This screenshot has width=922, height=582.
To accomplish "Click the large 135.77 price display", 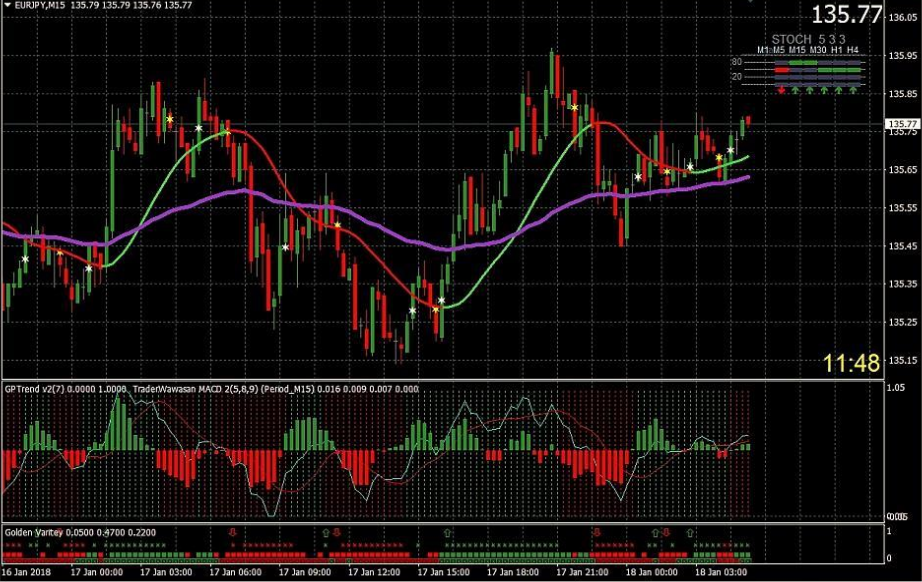I will point(847,15).
